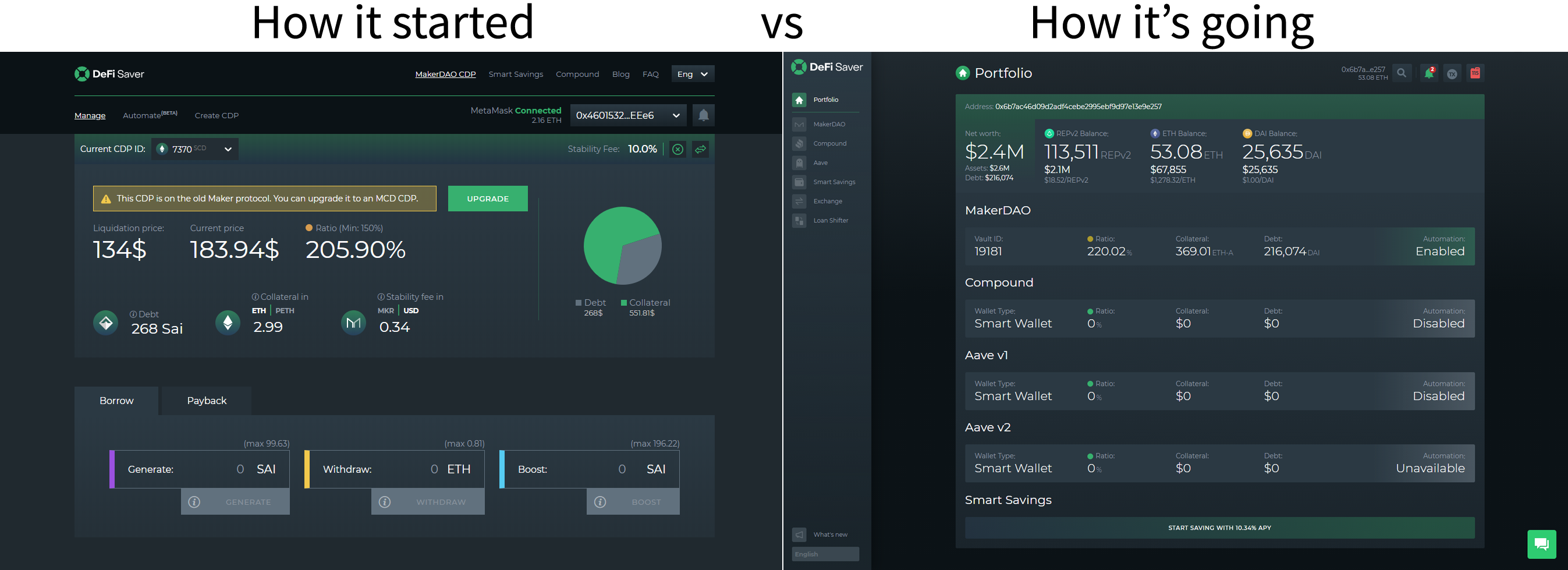Click the MakerDAO sidebar icon
The width and height of the screenshot is (1568, 570).
799,124
